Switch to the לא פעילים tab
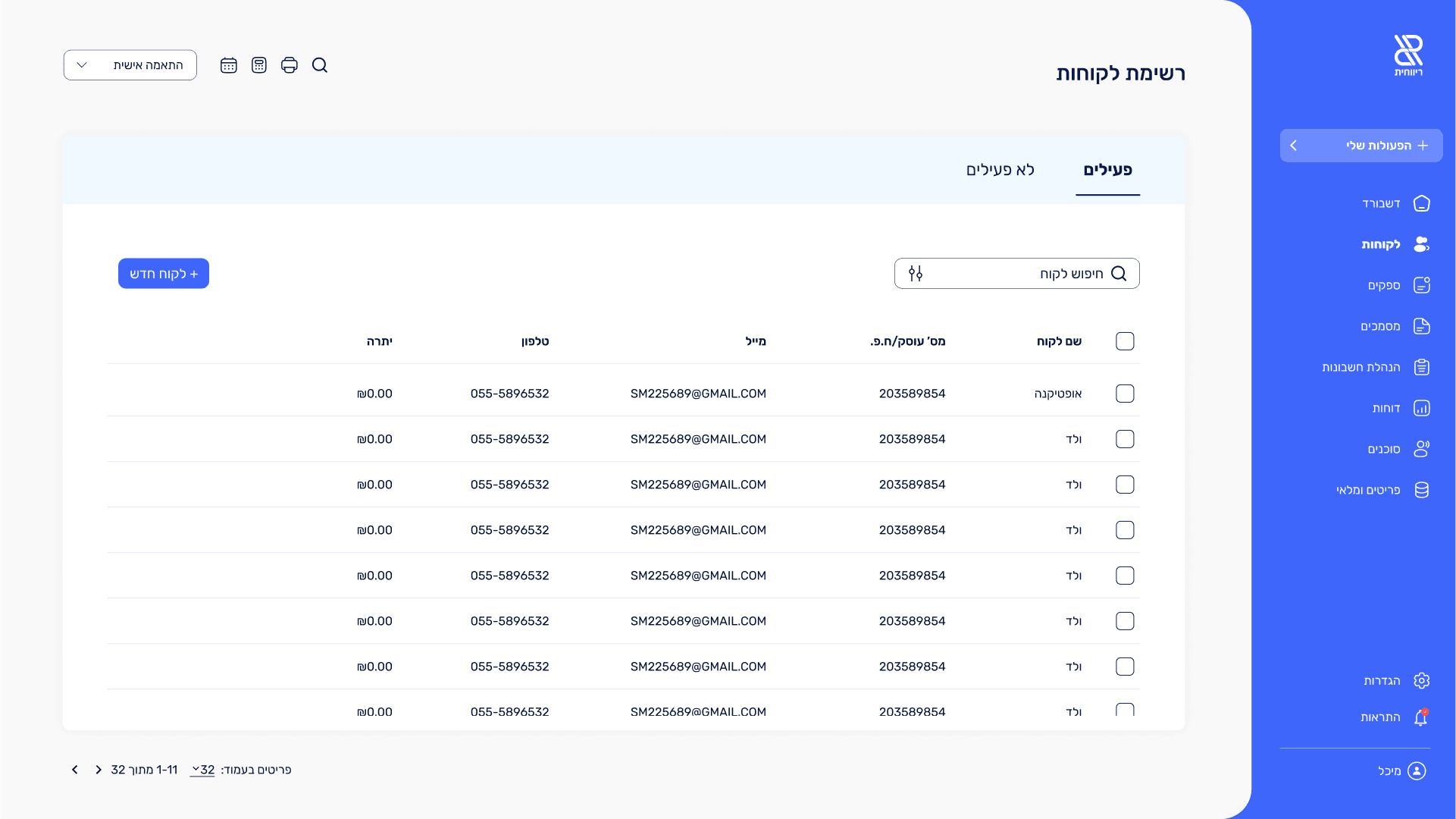 click(x=1000, y=170)
